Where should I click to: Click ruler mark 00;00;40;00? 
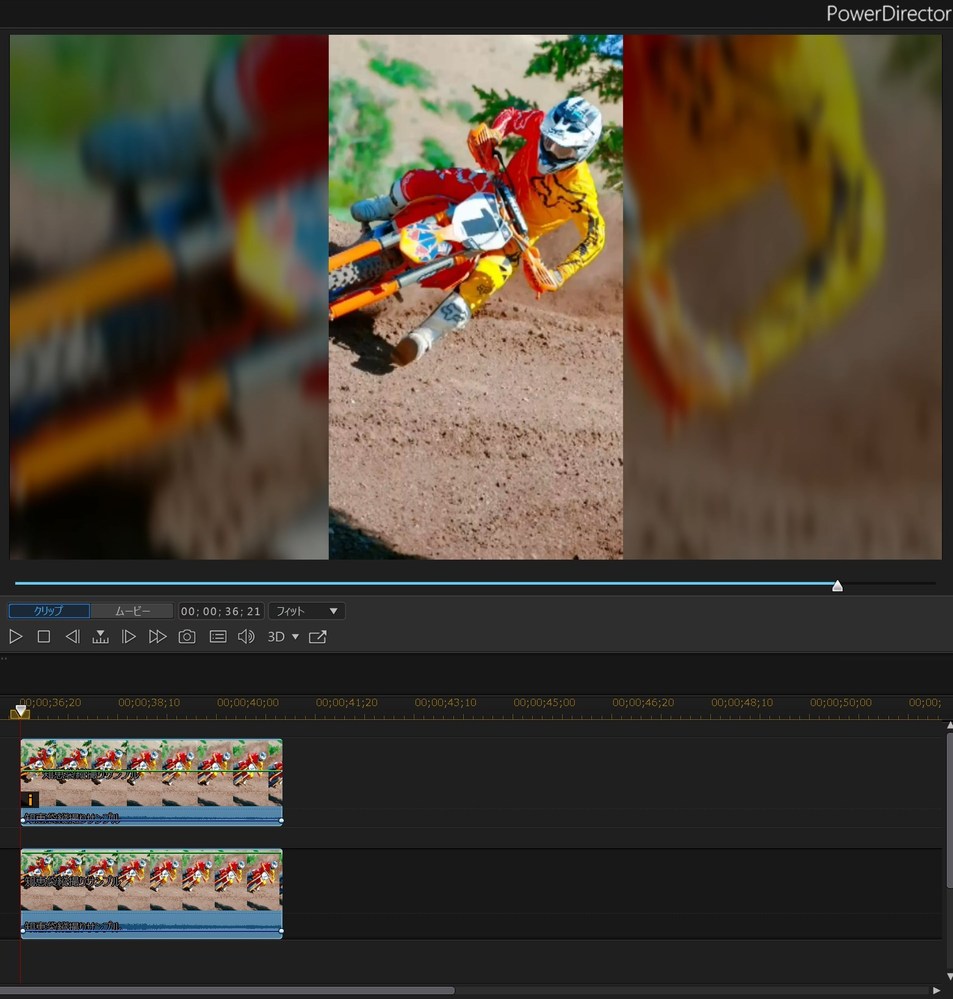(x=248, y=702)
